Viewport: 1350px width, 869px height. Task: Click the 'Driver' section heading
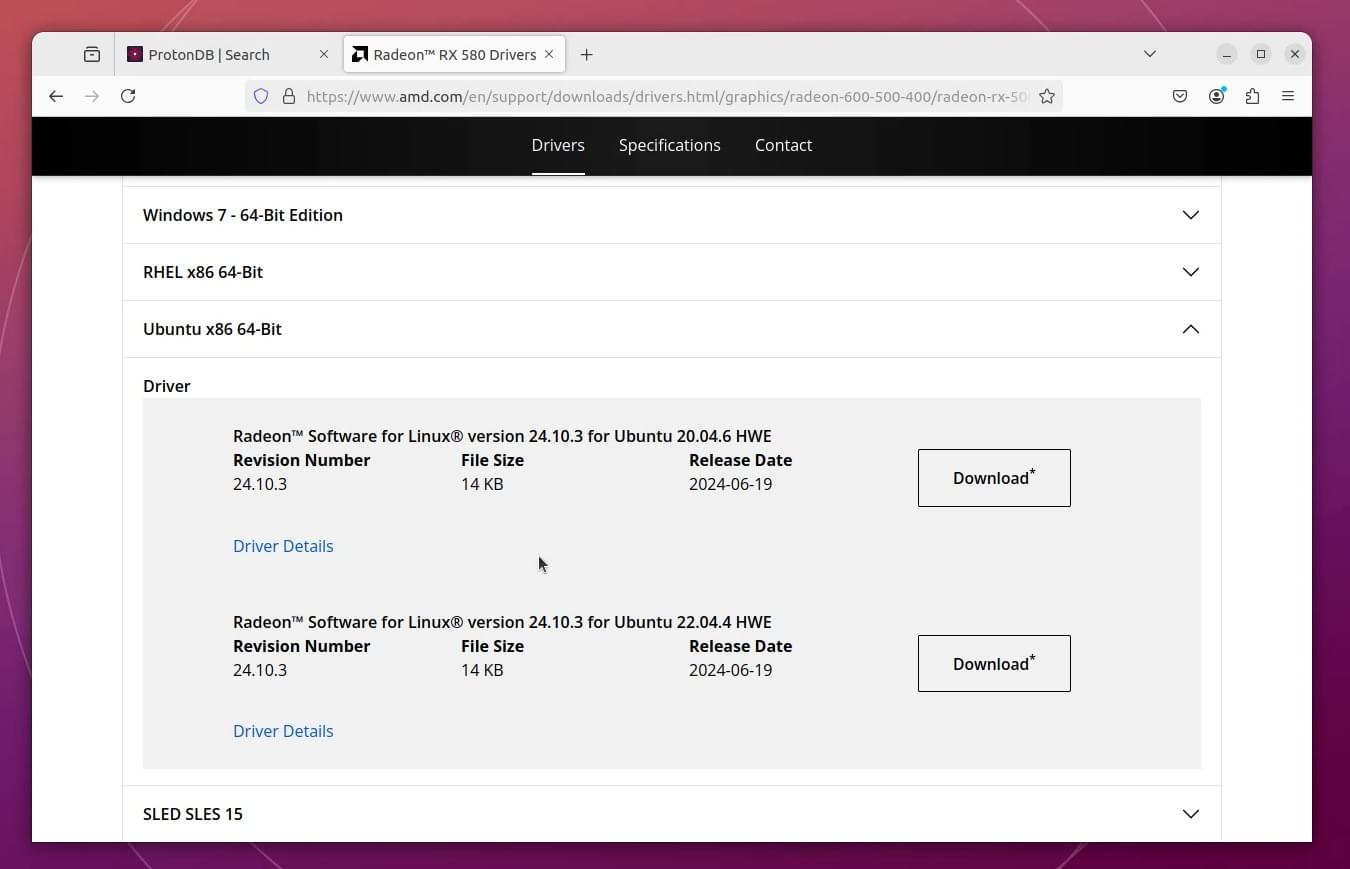[x=166, y=386]
